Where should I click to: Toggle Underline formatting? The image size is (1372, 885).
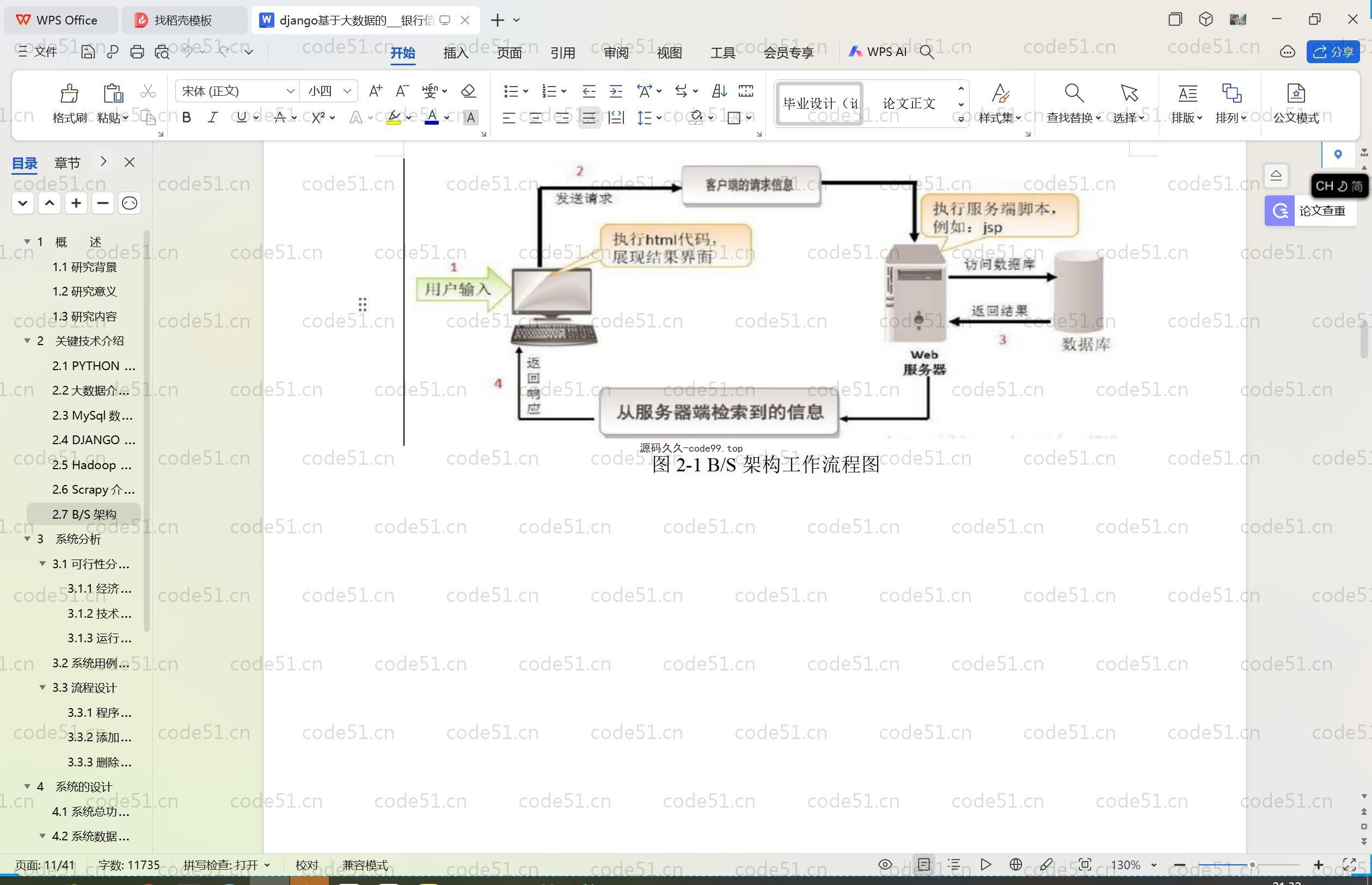coord(241,118)
